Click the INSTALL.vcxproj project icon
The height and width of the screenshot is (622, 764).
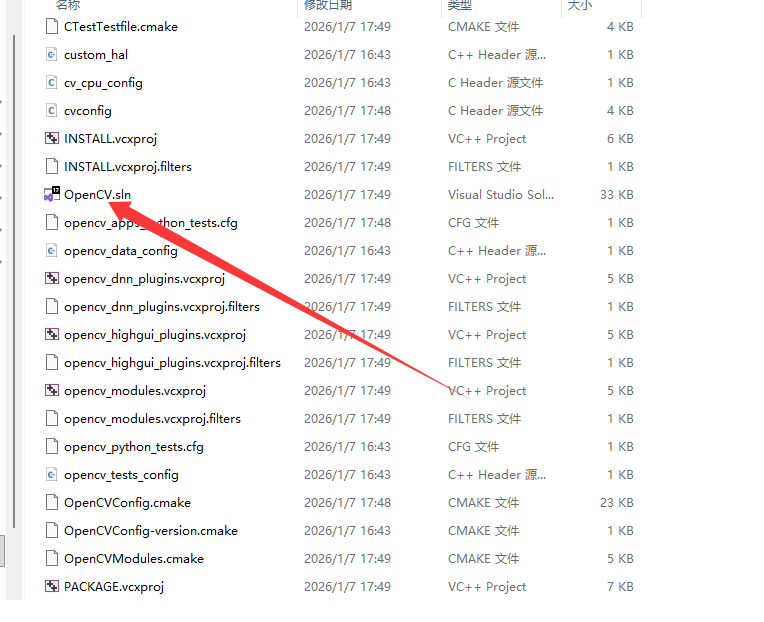click(52, 138)
